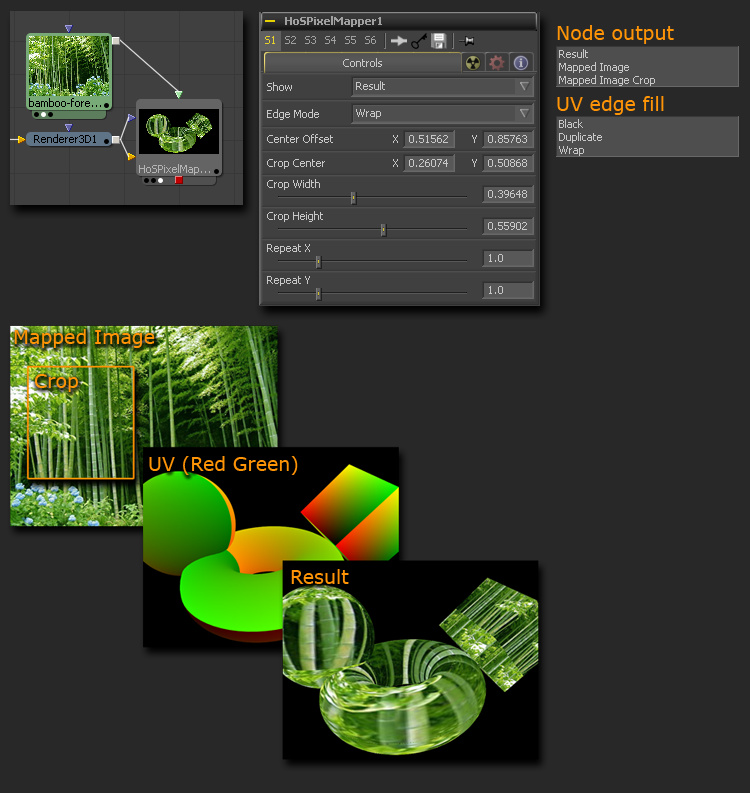Click the purple input arrow on HoSPixelMapper node
Viewport: 750px width, 793px height.
pyautogui.click(x=131, y=118)
